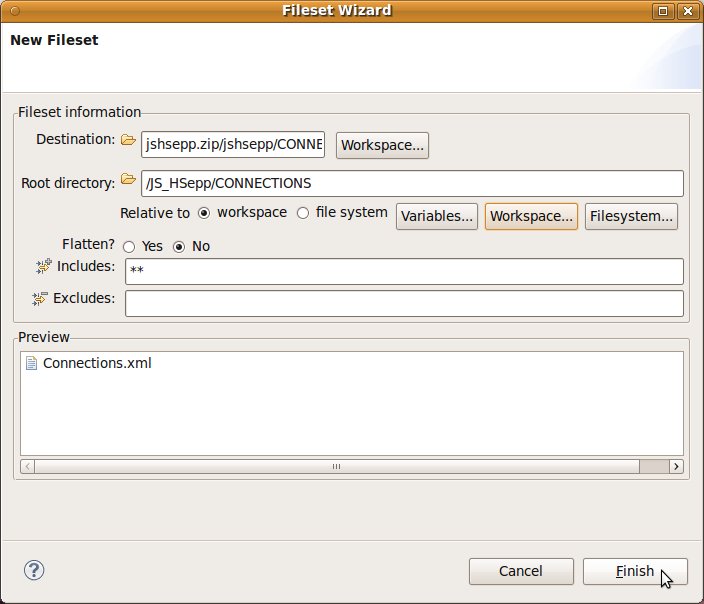Viewport: 704px width, 604px height.
Task: Click the Destination folder icon
Action: [128, 141]
